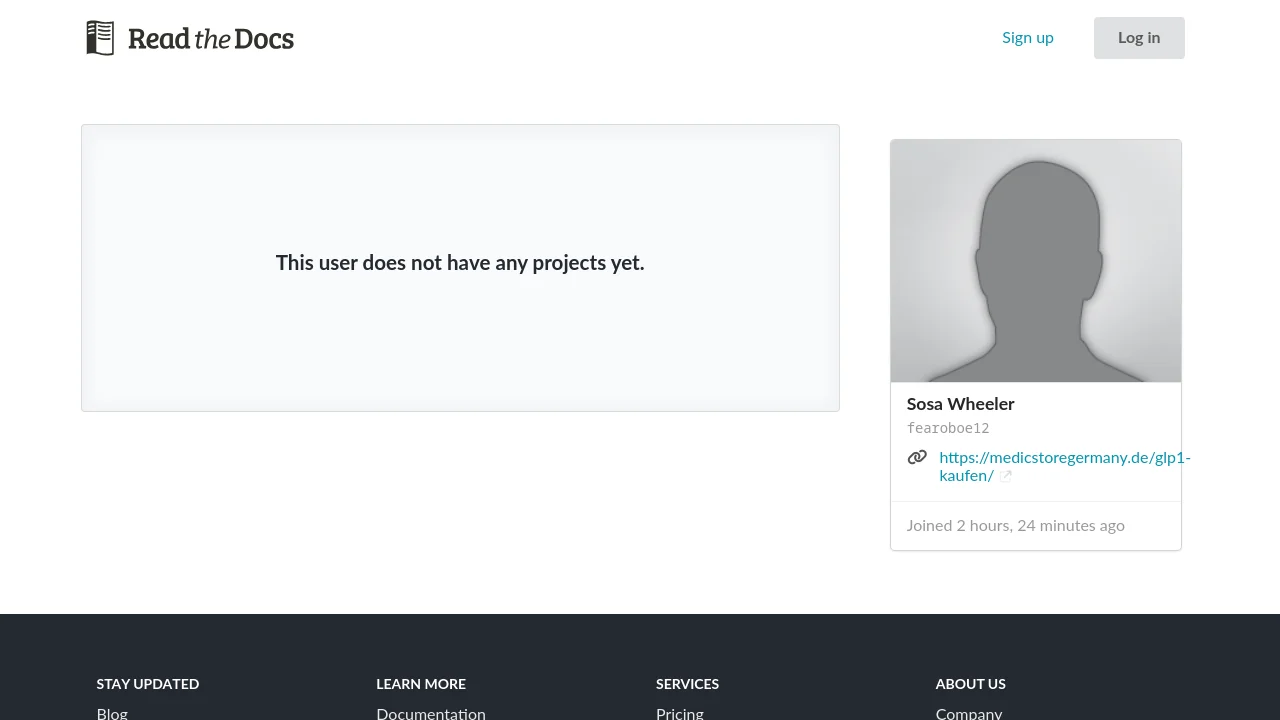
Task: Click the external link icon after kaufen/
Action: [1006, 477]
